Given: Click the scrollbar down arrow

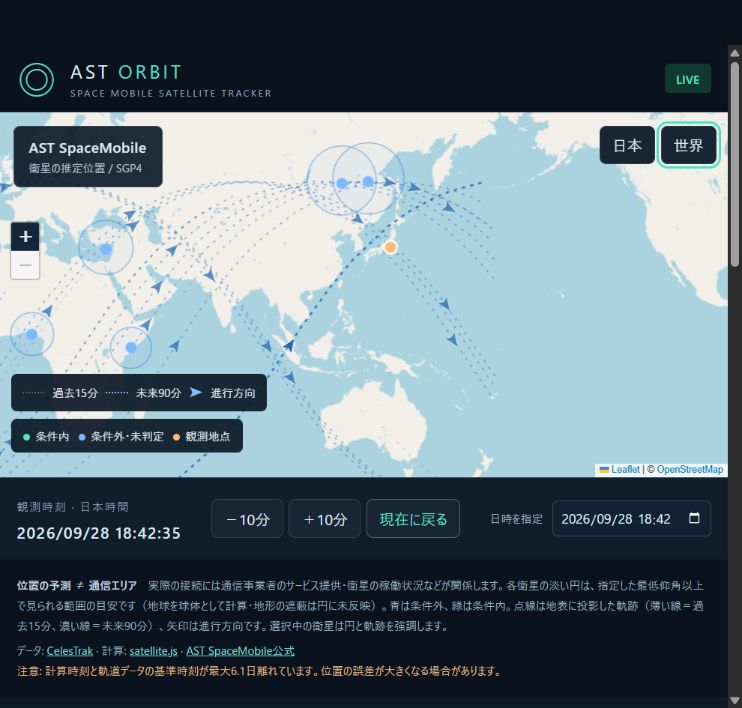Looking at the screenshot, I should click(x=734, y=700).
